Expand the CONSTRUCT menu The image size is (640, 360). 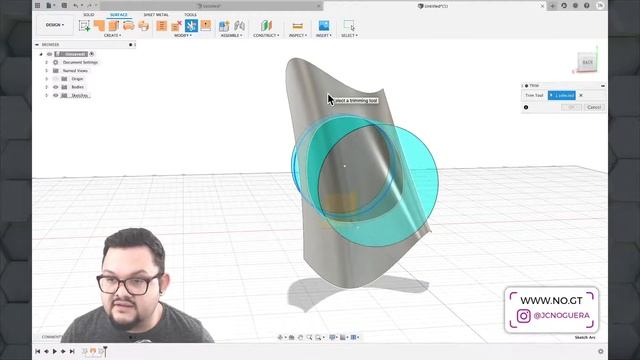266,36
